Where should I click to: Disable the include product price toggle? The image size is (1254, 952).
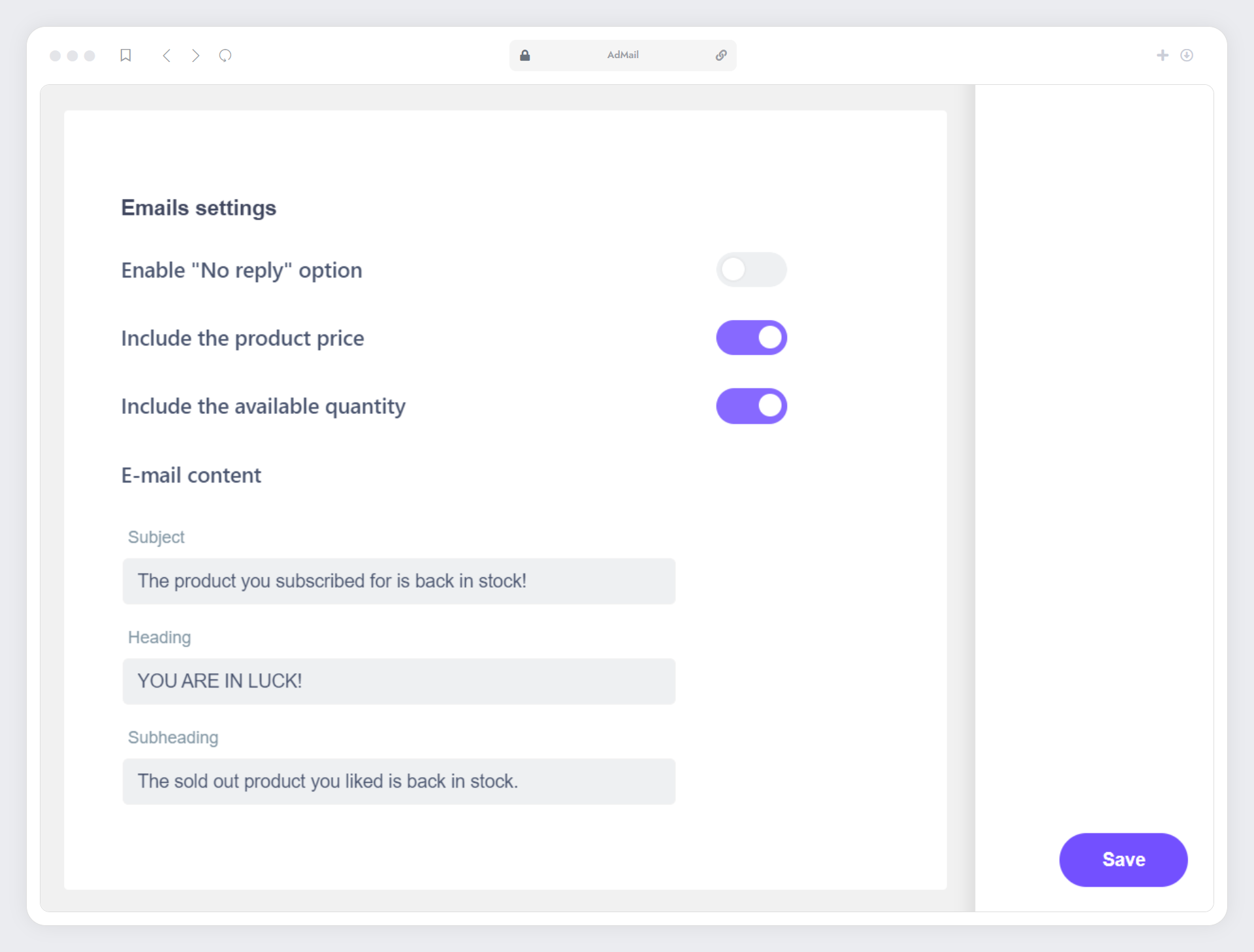(x=751, y=338)
